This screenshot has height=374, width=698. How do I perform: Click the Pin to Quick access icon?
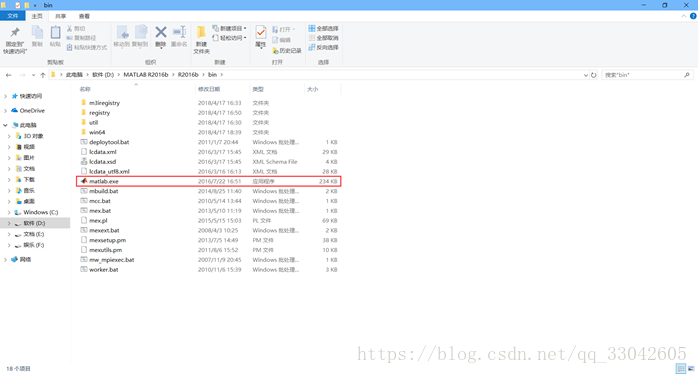click(15, 33)
